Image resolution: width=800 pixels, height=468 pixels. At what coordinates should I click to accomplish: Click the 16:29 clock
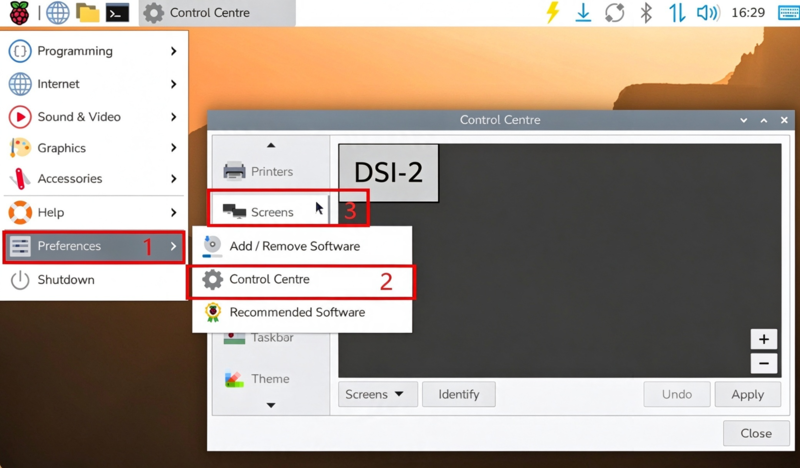pyautogui.click(x=748, y=13)
